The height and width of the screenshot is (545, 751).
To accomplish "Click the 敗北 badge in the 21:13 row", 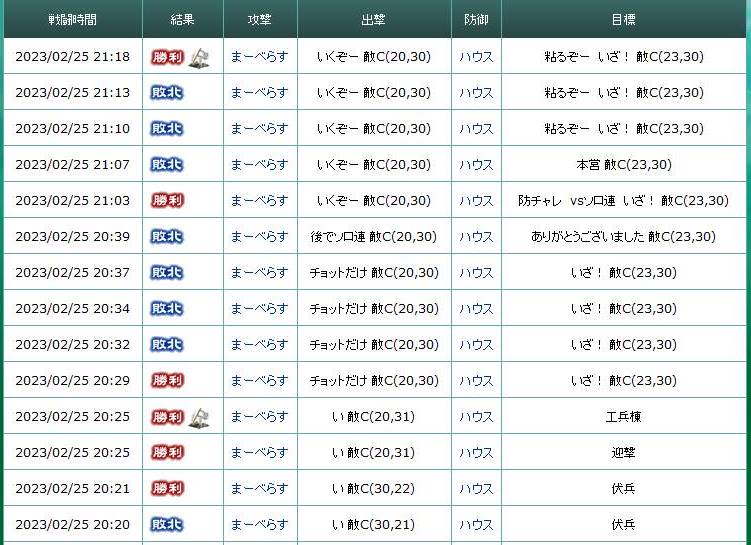I will click(x=167, y=93).
